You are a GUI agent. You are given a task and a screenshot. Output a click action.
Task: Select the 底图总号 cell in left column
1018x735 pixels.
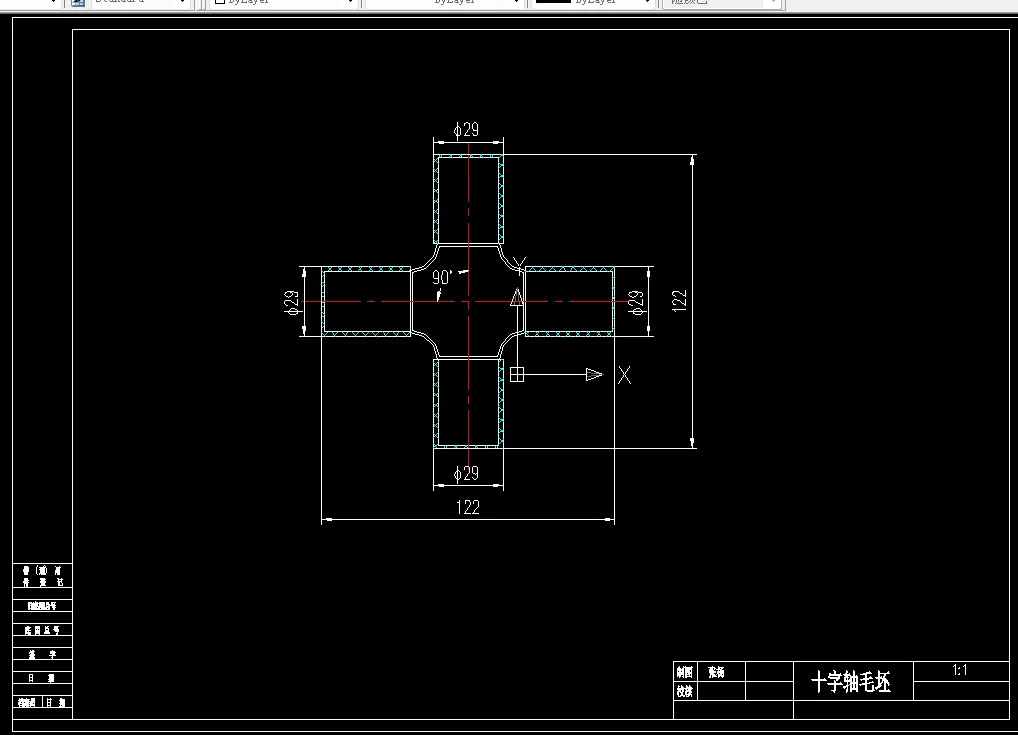click(x=42, y=630)
